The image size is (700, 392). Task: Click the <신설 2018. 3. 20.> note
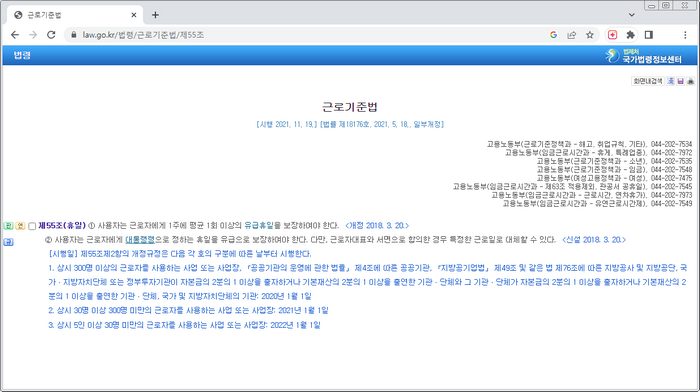point(594,240)
